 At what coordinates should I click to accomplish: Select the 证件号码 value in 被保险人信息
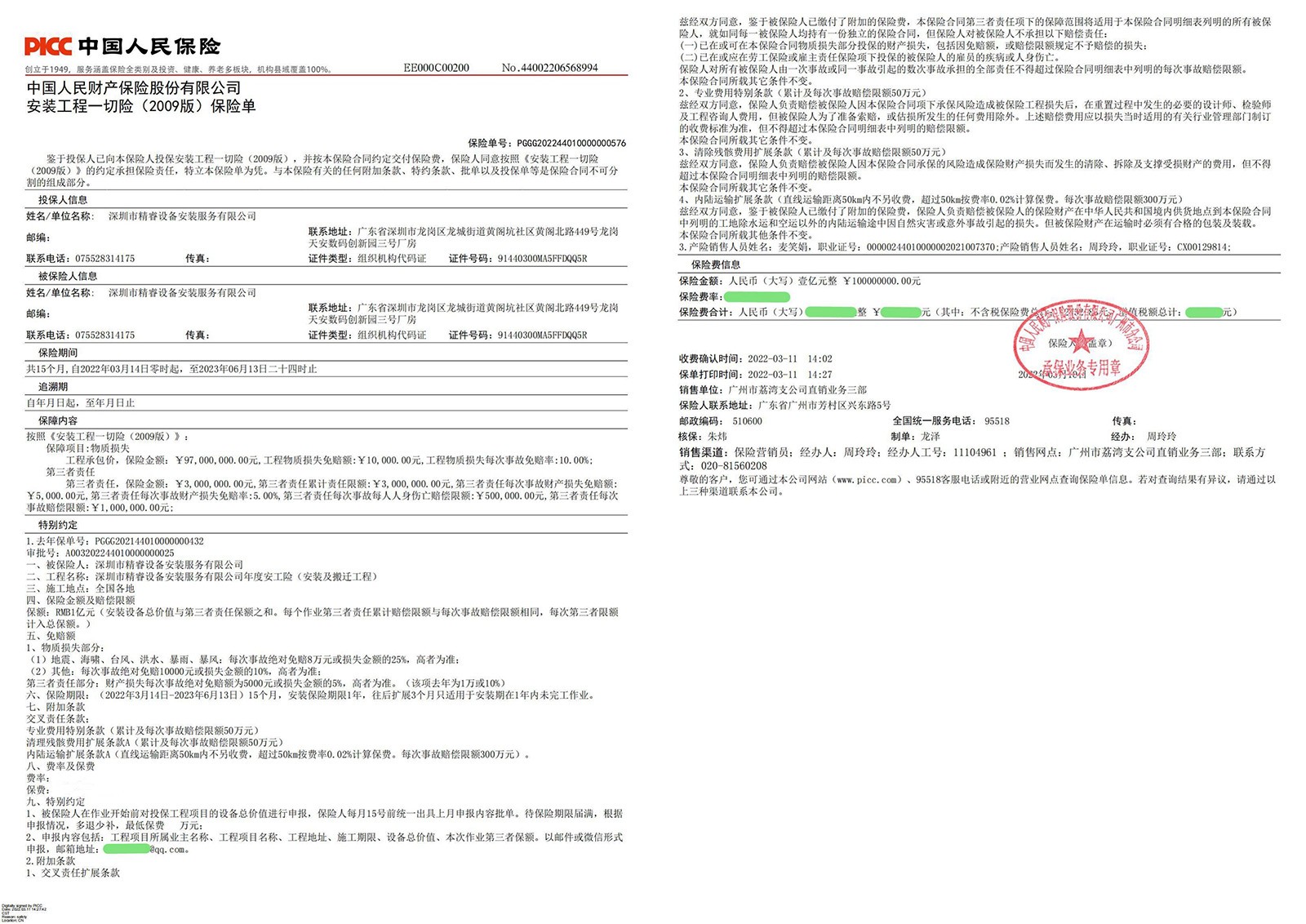point(542,335)
